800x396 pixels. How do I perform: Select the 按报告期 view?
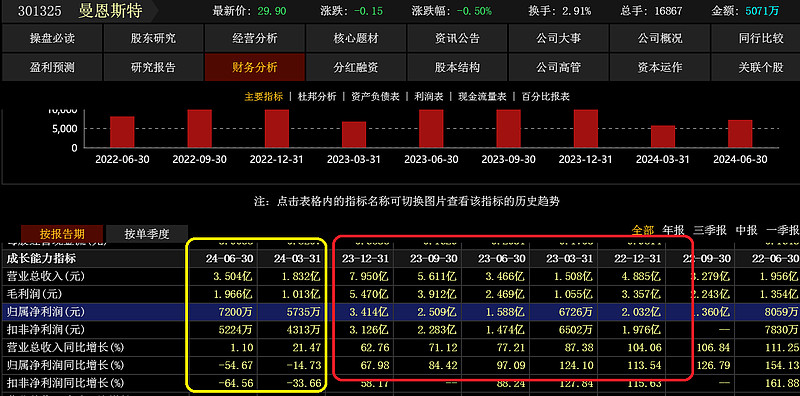pyautogui.click(x=62, y=234)
